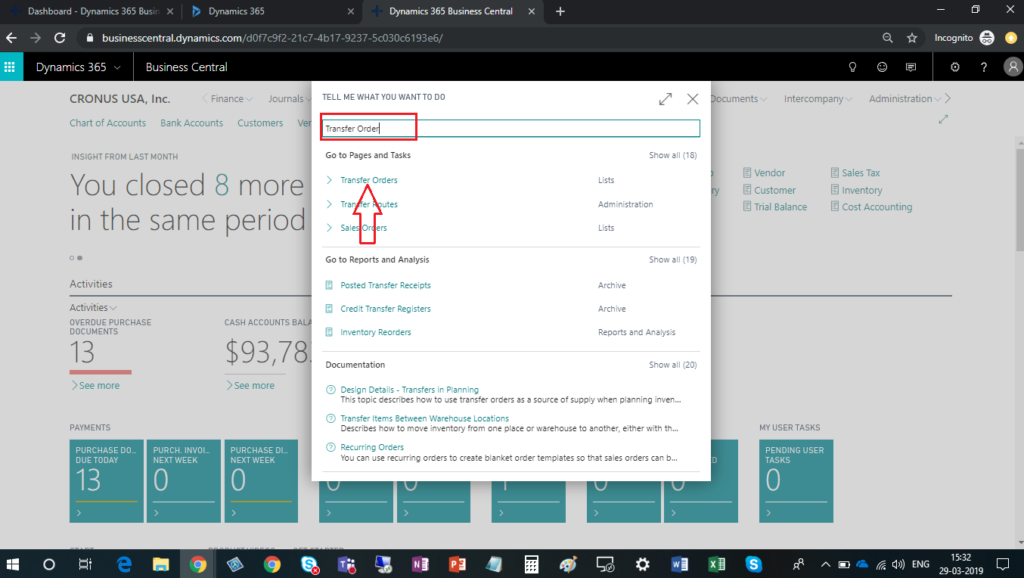Screen dimensions: 1024x578
Task: Open Chart of Accounts menu item
Action: [107, 123]
